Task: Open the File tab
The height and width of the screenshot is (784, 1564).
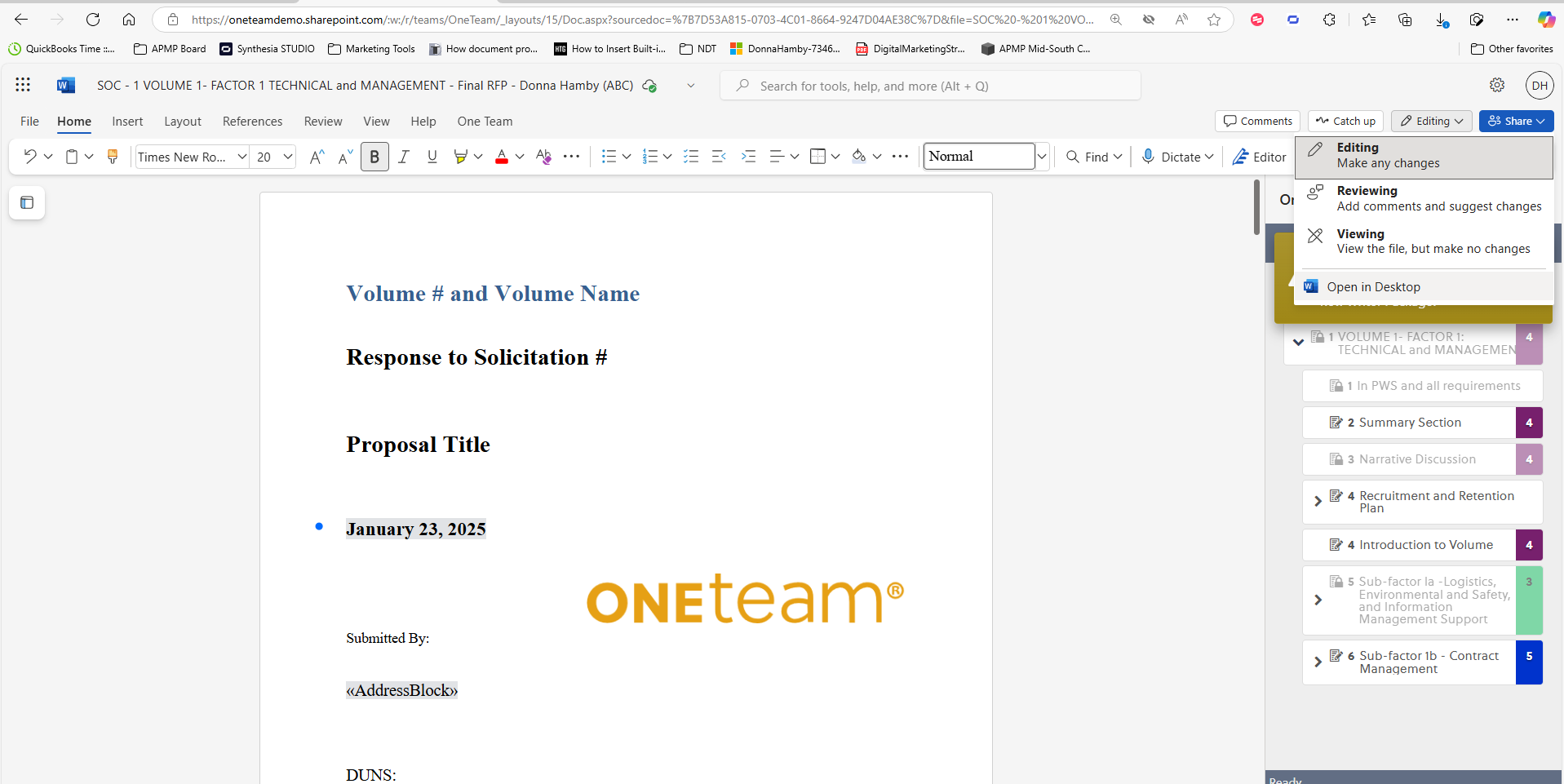Action: [29, 122]
